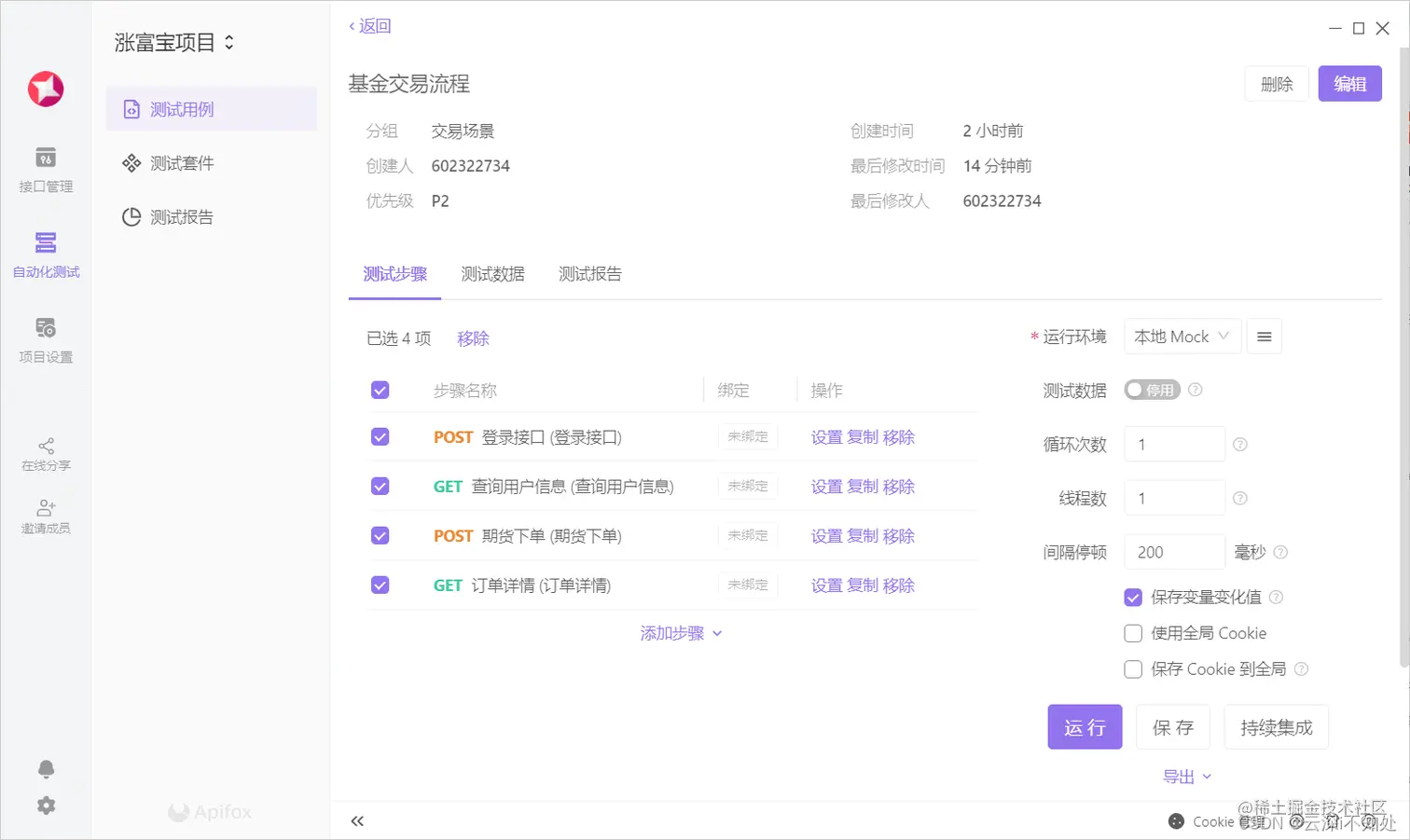Uncheck the 期货下单 step checkbox
The width and height of the screenshot is (1410, 840).
click(380, 535)
